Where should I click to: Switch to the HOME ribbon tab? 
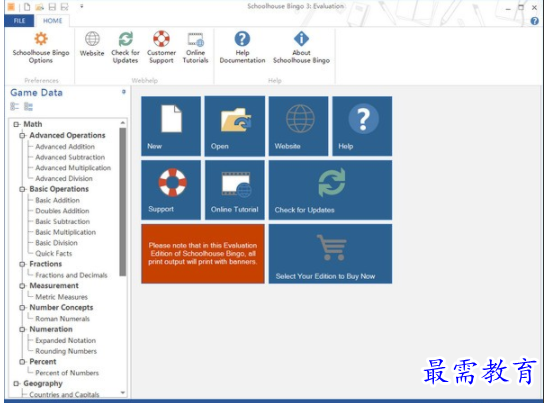click(x=52, y=21)
